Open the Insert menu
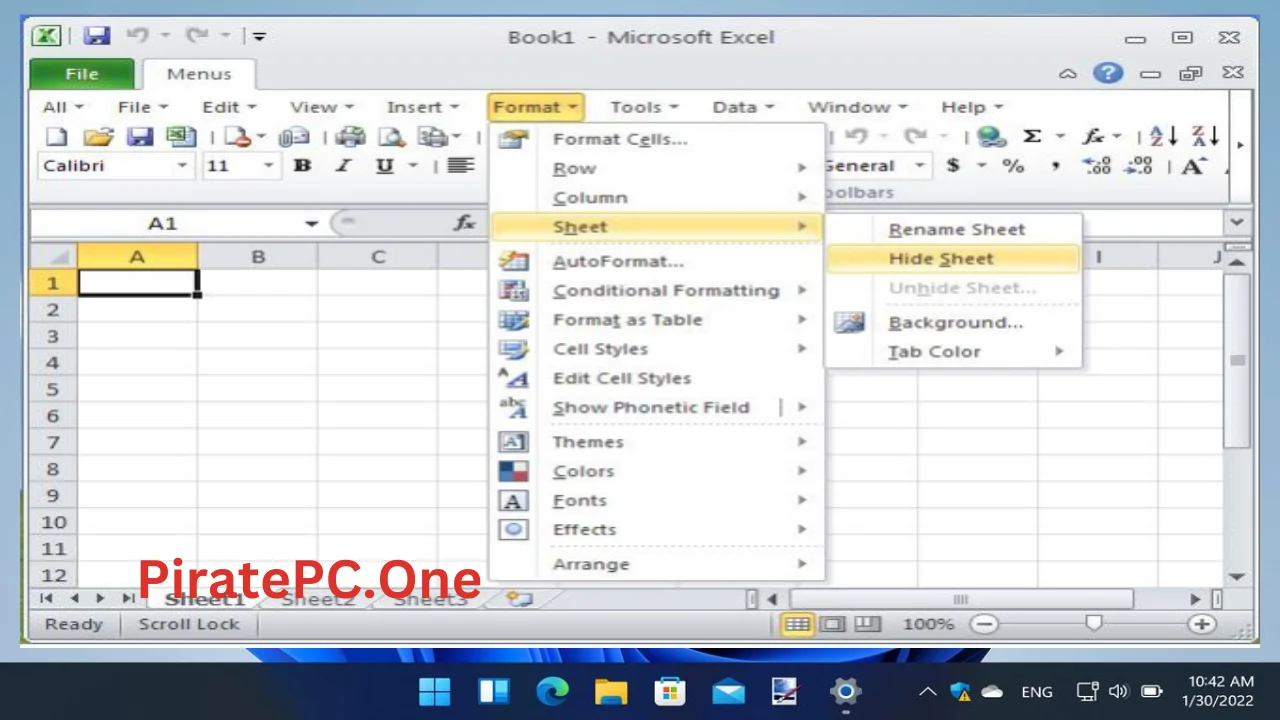Image resolution: width=1280 pixels, height=720 pixels. [x=423, y=107]
